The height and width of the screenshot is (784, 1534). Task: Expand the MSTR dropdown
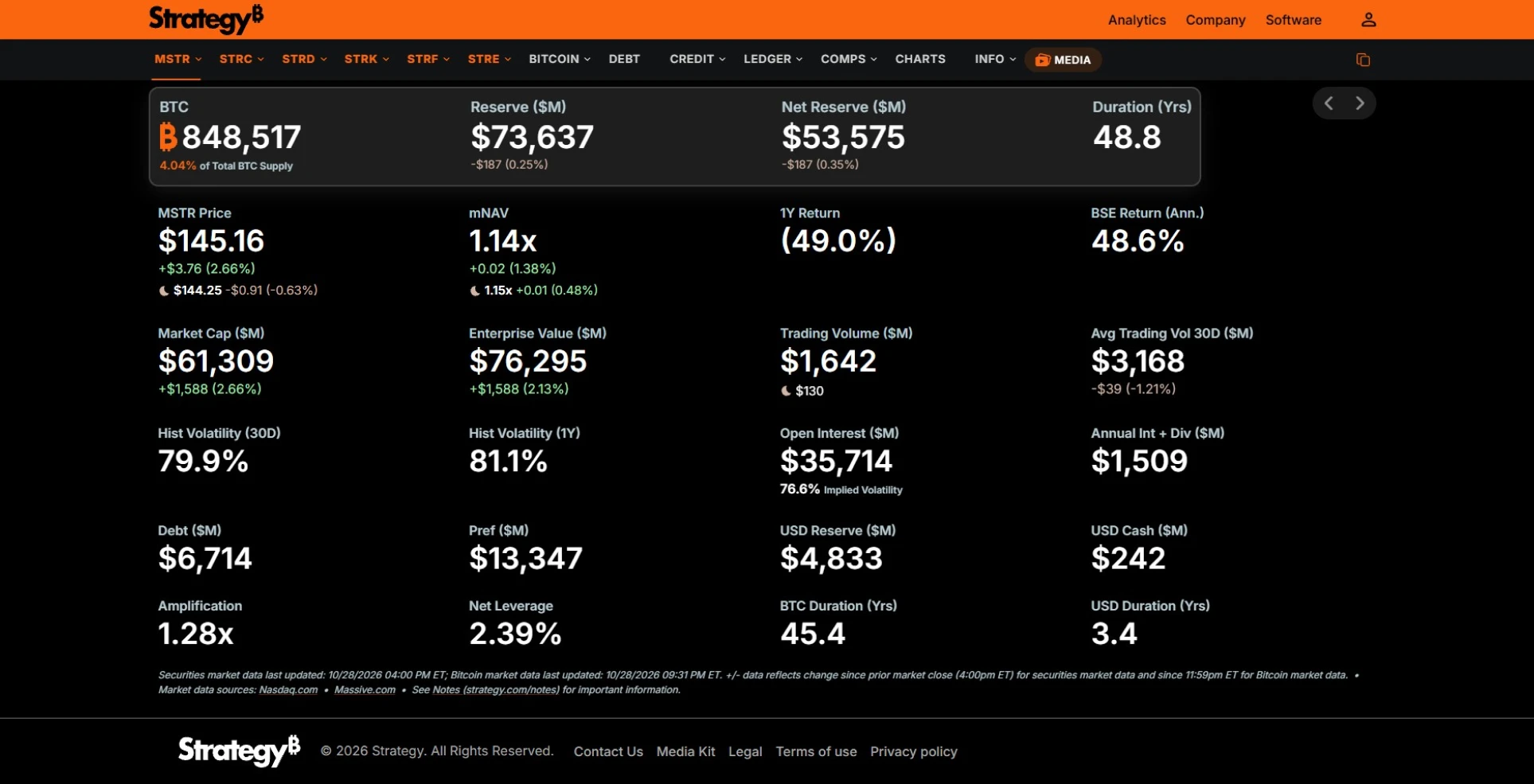coord(178,59)
